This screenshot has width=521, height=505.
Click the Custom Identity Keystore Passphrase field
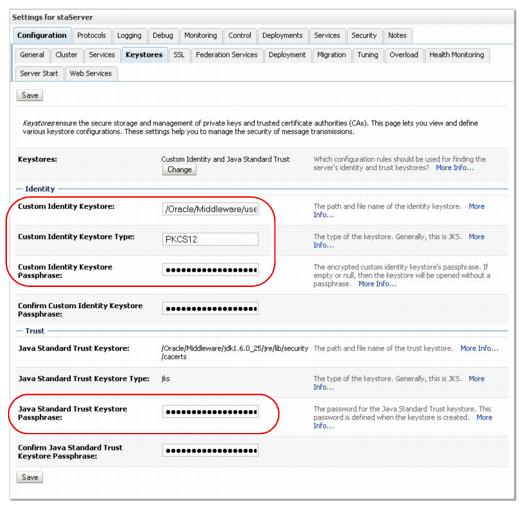click(210, 270)
